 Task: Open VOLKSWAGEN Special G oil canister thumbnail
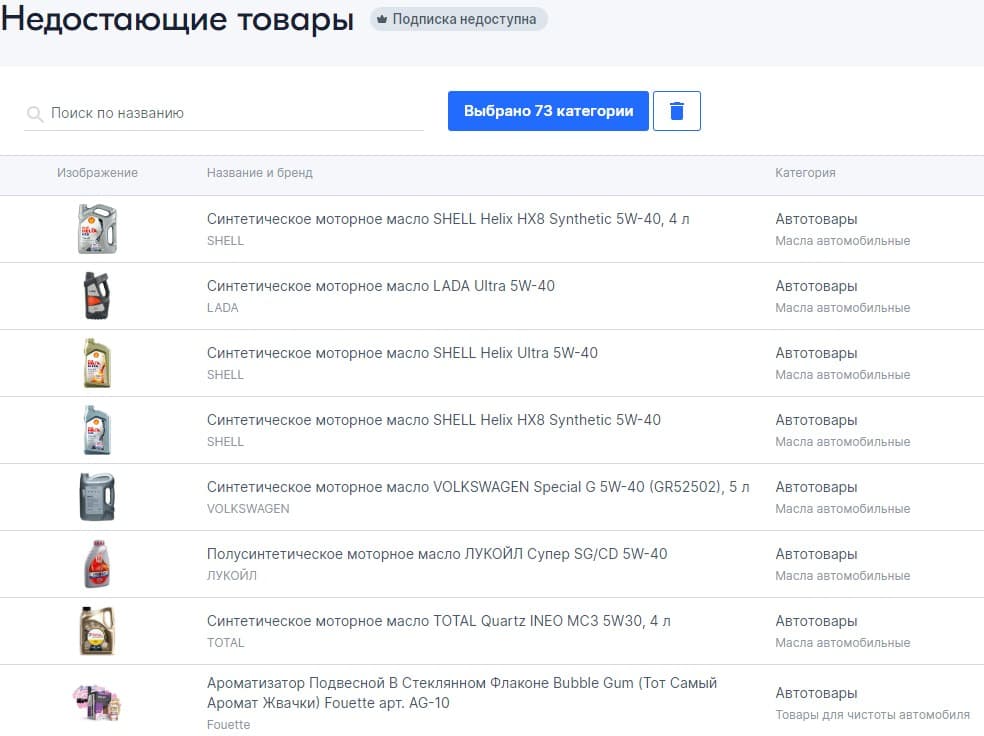click(x=97, y=497)
